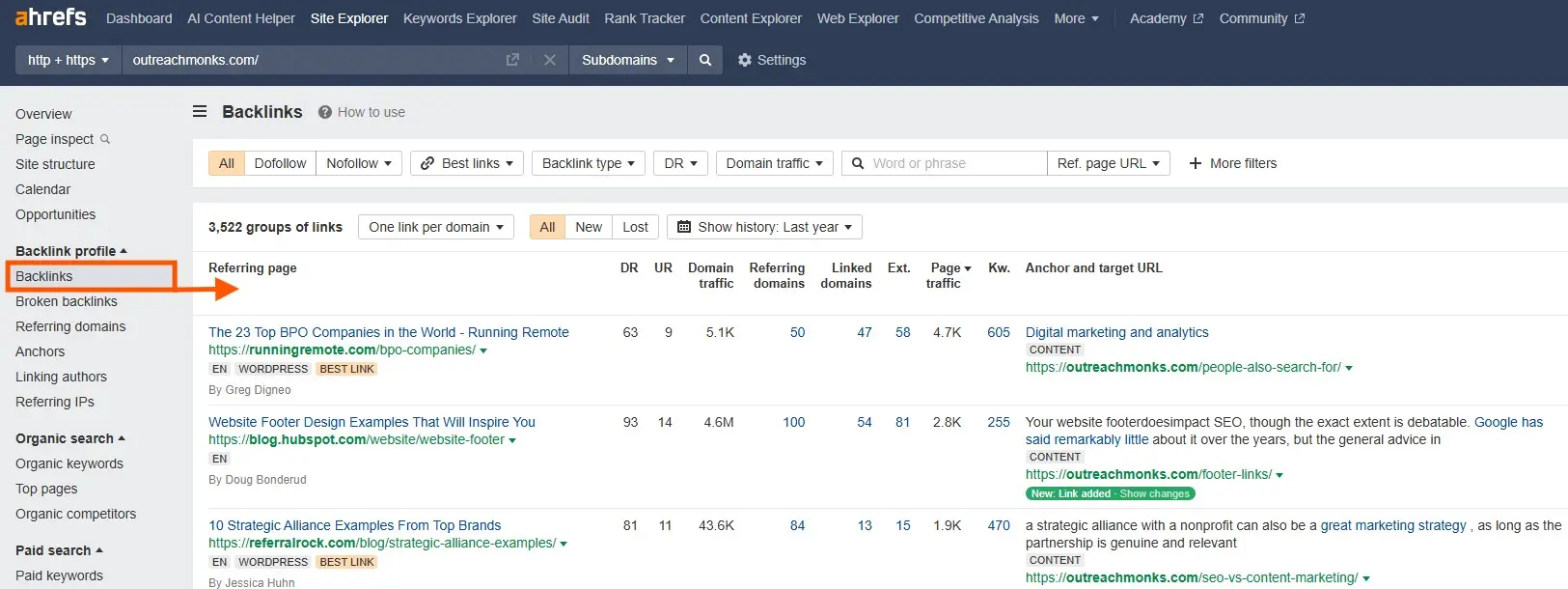Open the DR filter dropdown
The width and height of the screenshot is (1568, 589).
point(680,163)
